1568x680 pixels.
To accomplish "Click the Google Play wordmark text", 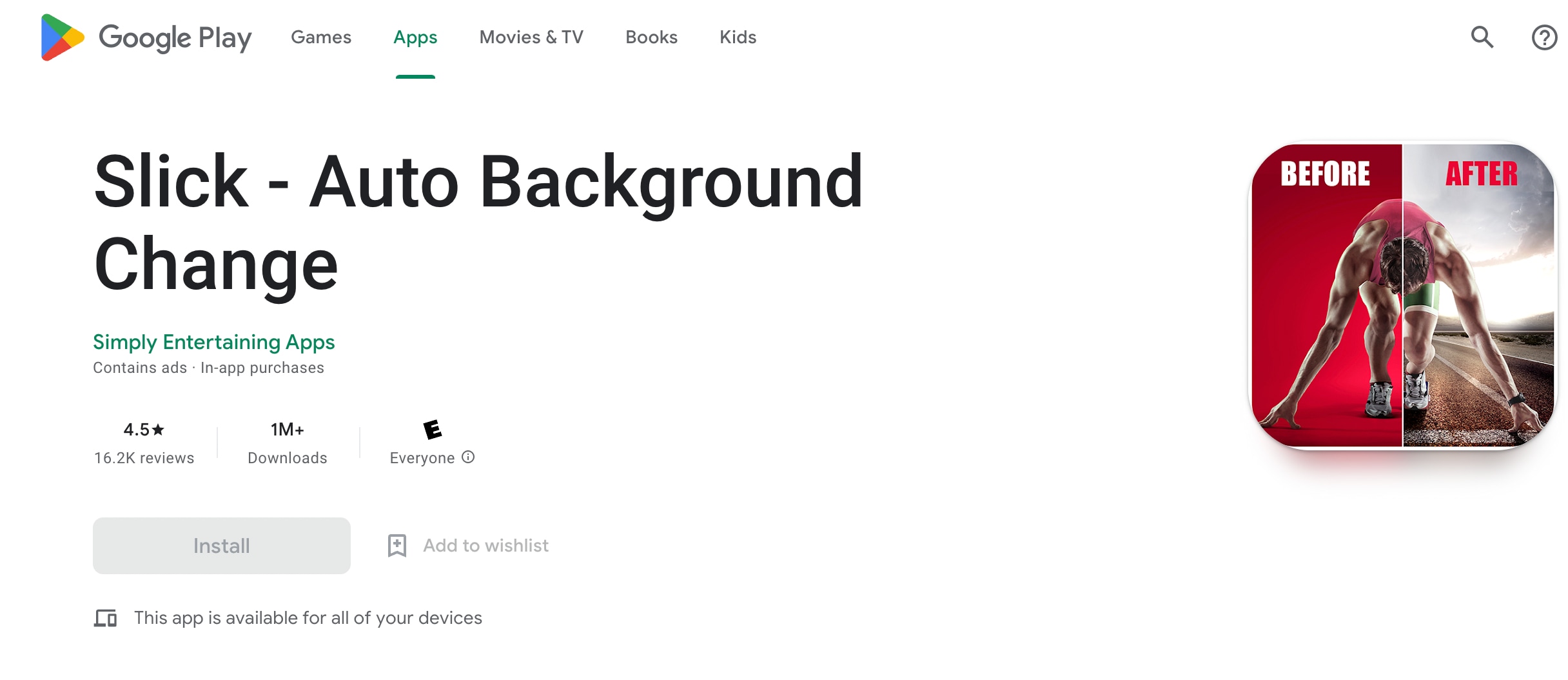I will 175,38.
